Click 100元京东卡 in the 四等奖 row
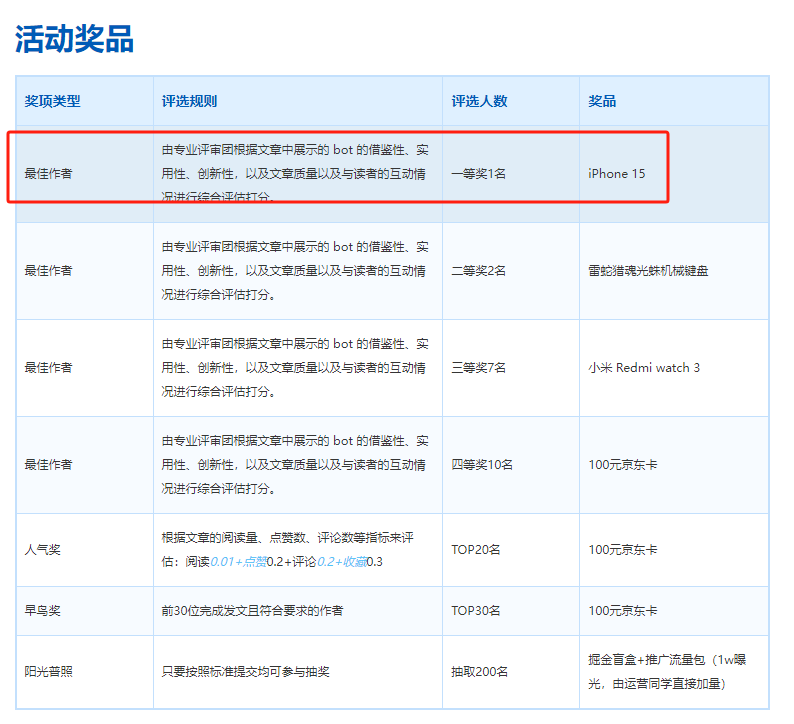 click(622, 465)
